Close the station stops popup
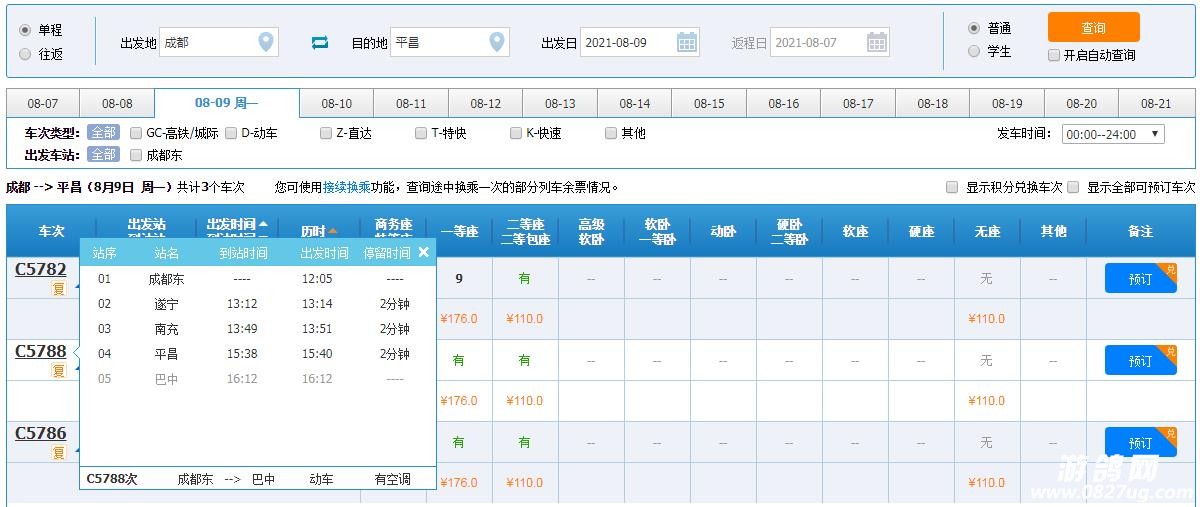 [423, 252]
